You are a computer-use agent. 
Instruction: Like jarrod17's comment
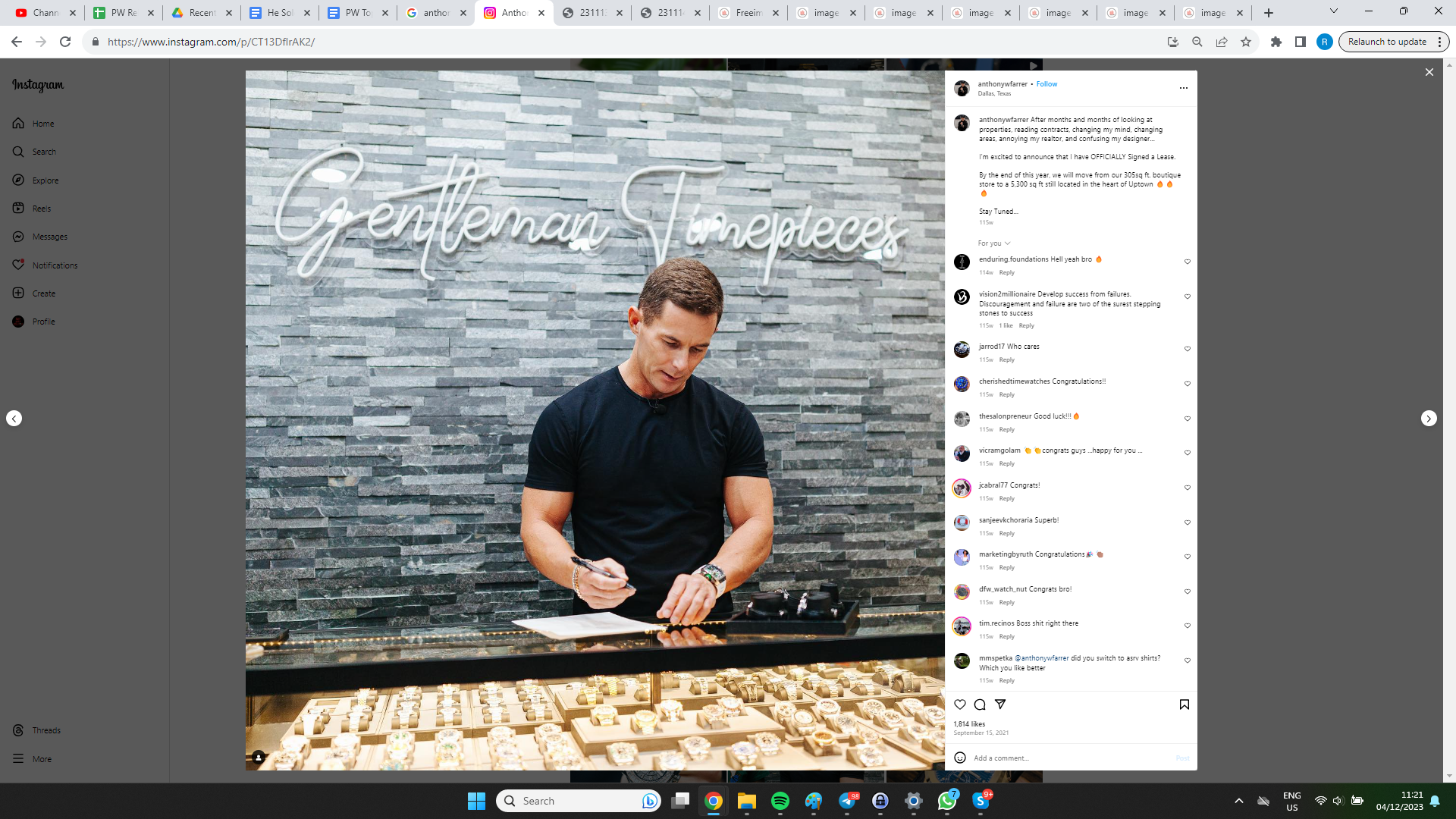(x=1188, y=349)
